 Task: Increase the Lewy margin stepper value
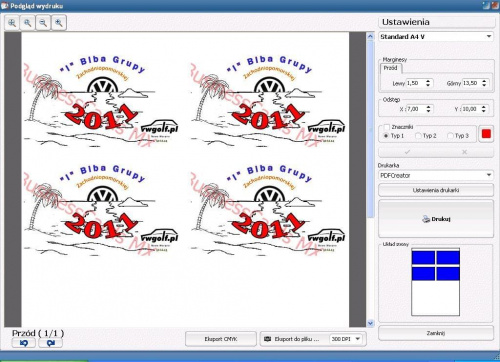428,81
